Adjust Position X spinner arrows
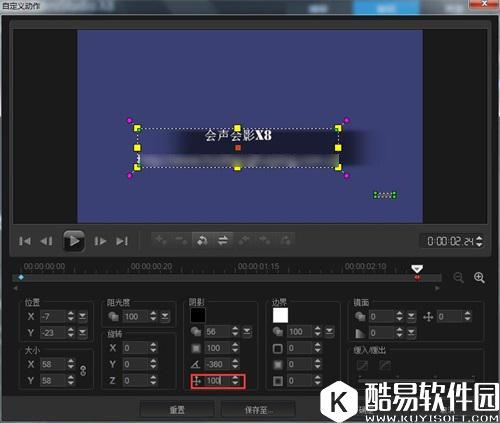This screenshot has height=423, width=500. (71, 316)
